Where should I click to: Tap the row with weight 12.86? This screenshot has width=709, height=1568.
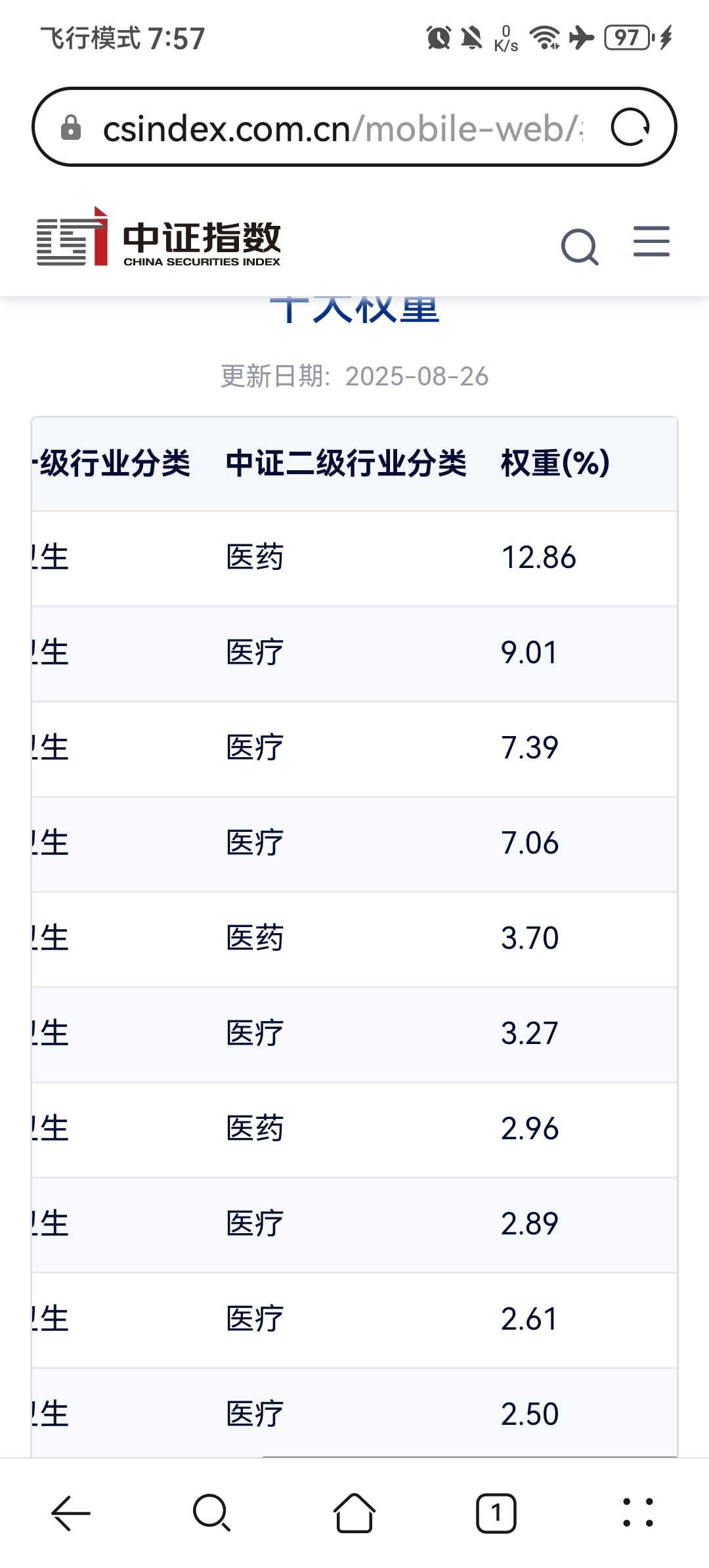point(354,558)
